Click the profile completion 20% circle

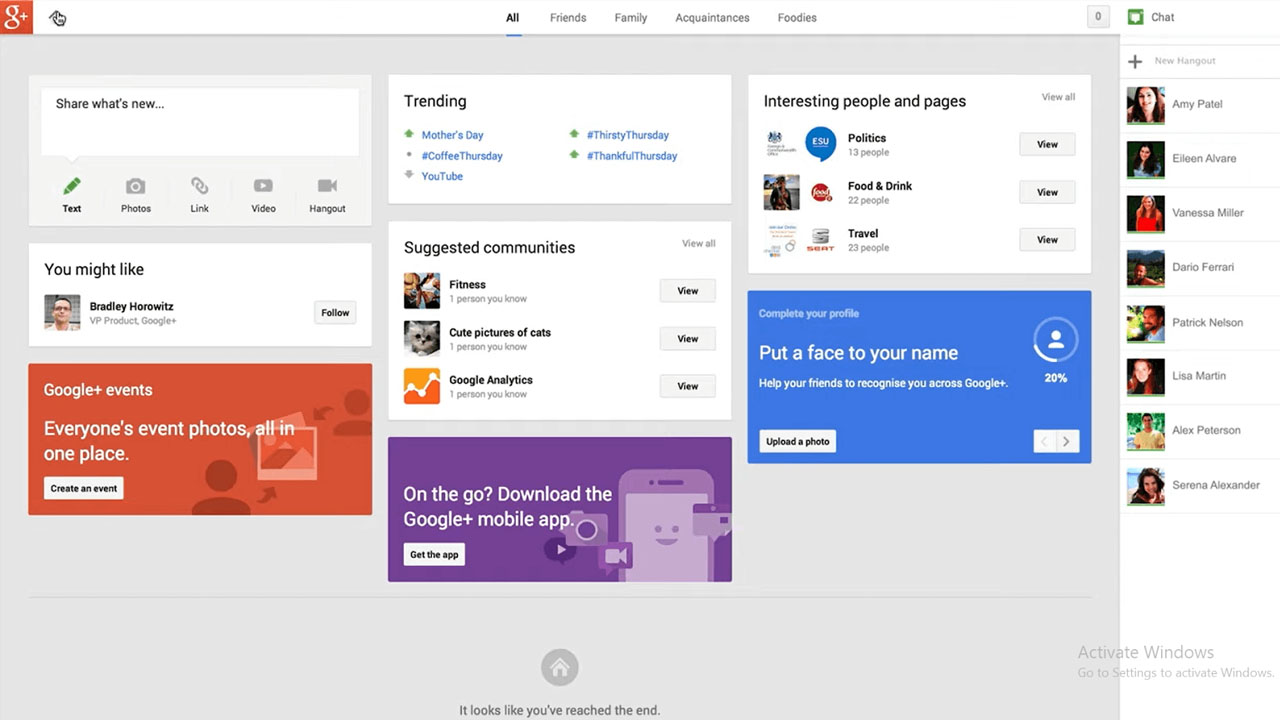1055,340
